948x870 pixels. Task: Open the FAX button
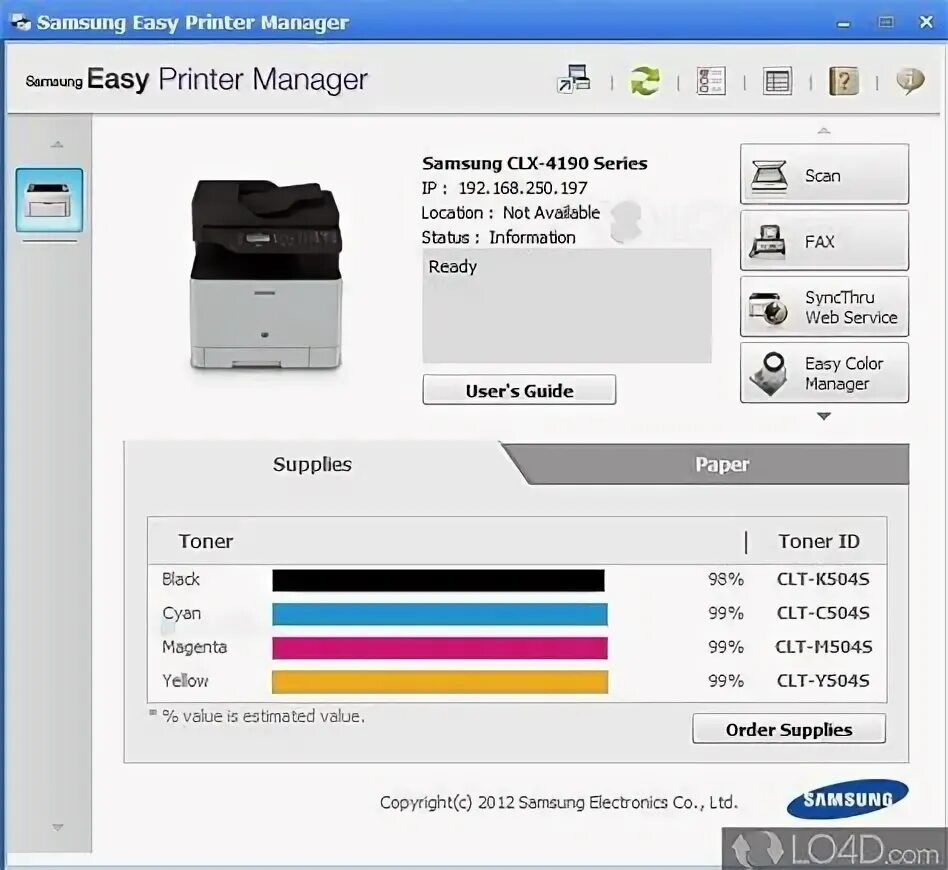(x=824, y=241)
